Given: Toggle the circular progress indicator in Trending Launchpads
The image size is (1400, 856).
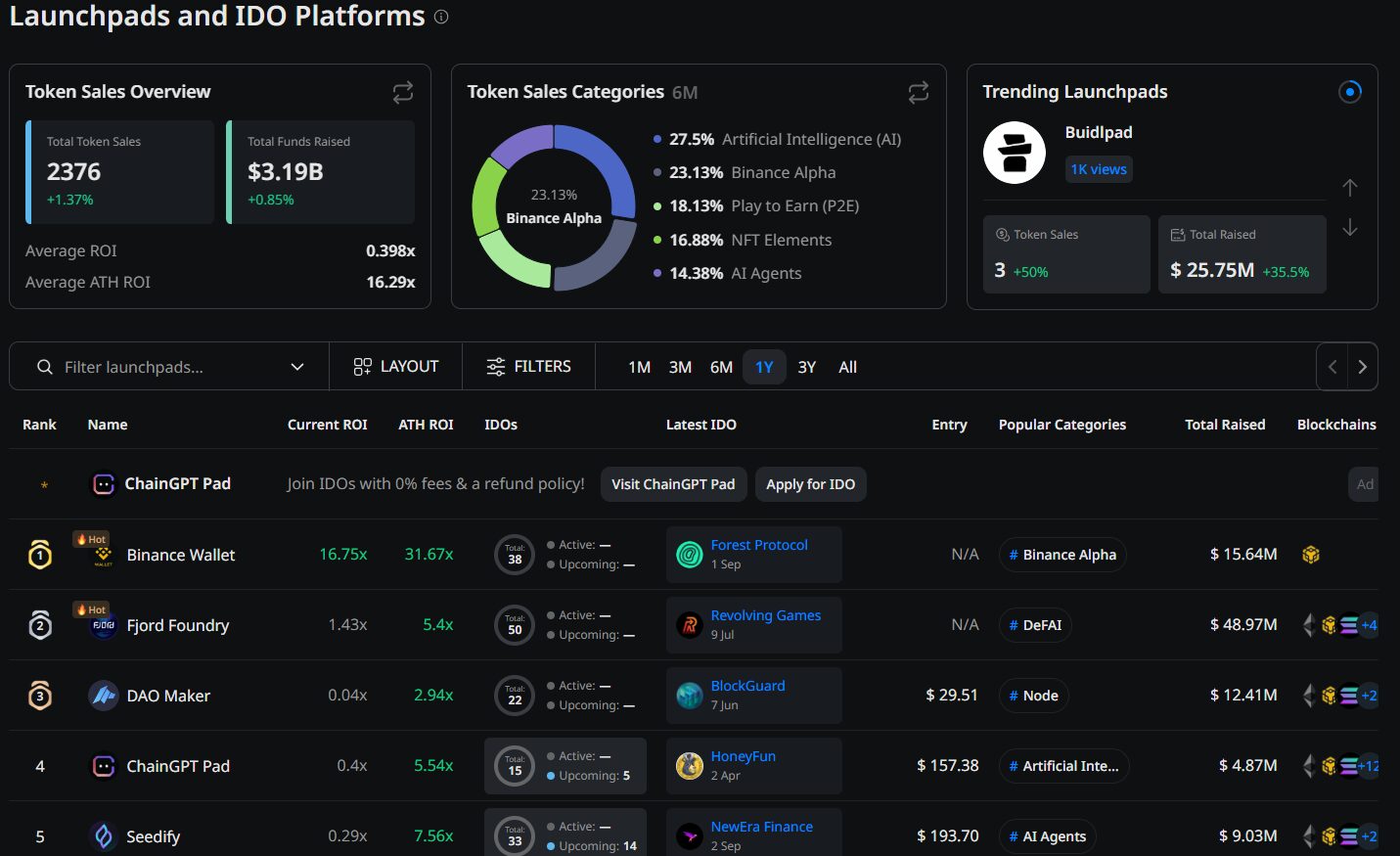Looking at the screenshot, I should pos(1350,92).
